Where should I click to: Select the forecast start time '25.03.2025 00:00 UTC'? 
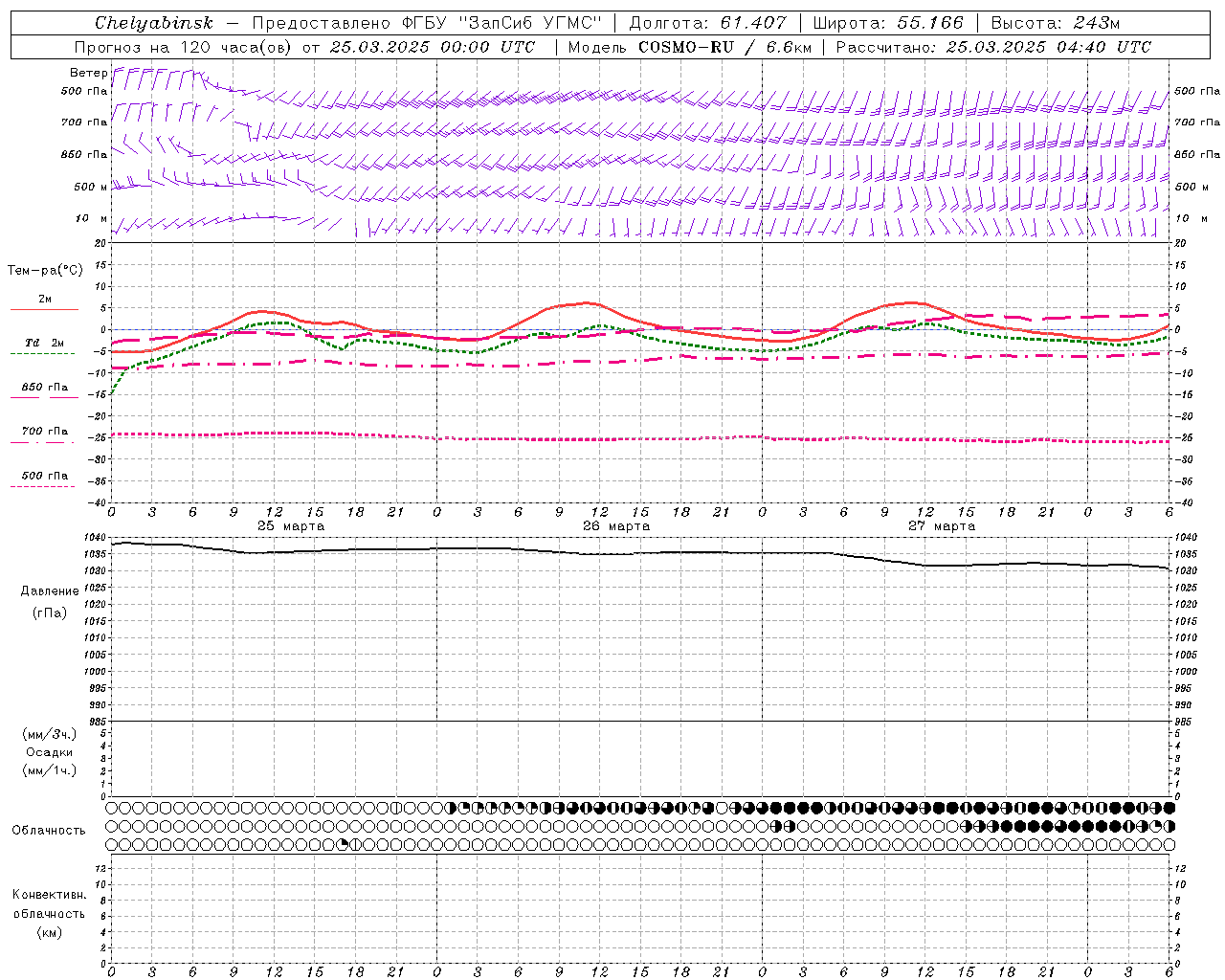(432, 47)
